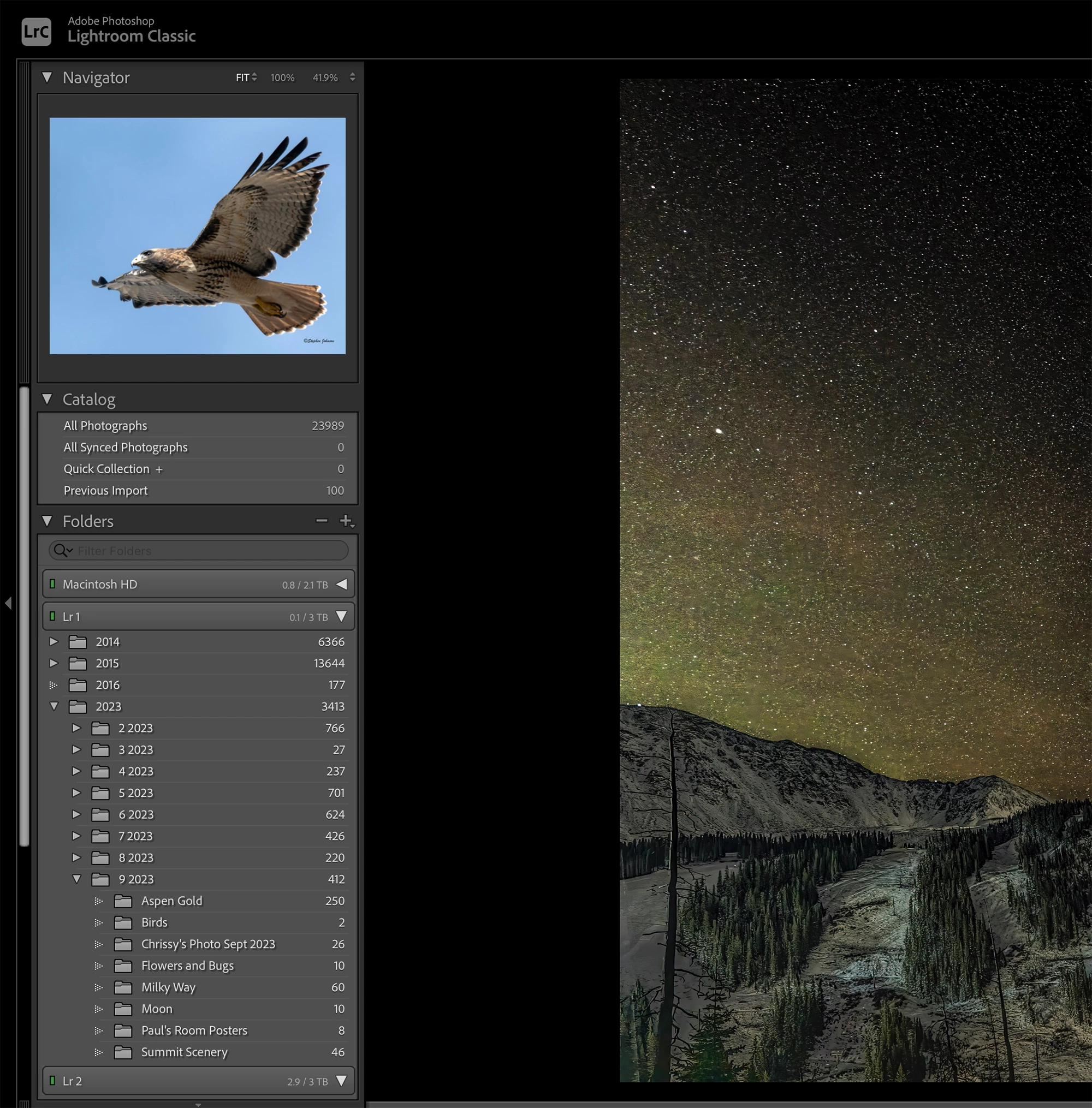Click the left panel hide arrow
This screenshot has width=1092, height=1108.
point(8,603)
